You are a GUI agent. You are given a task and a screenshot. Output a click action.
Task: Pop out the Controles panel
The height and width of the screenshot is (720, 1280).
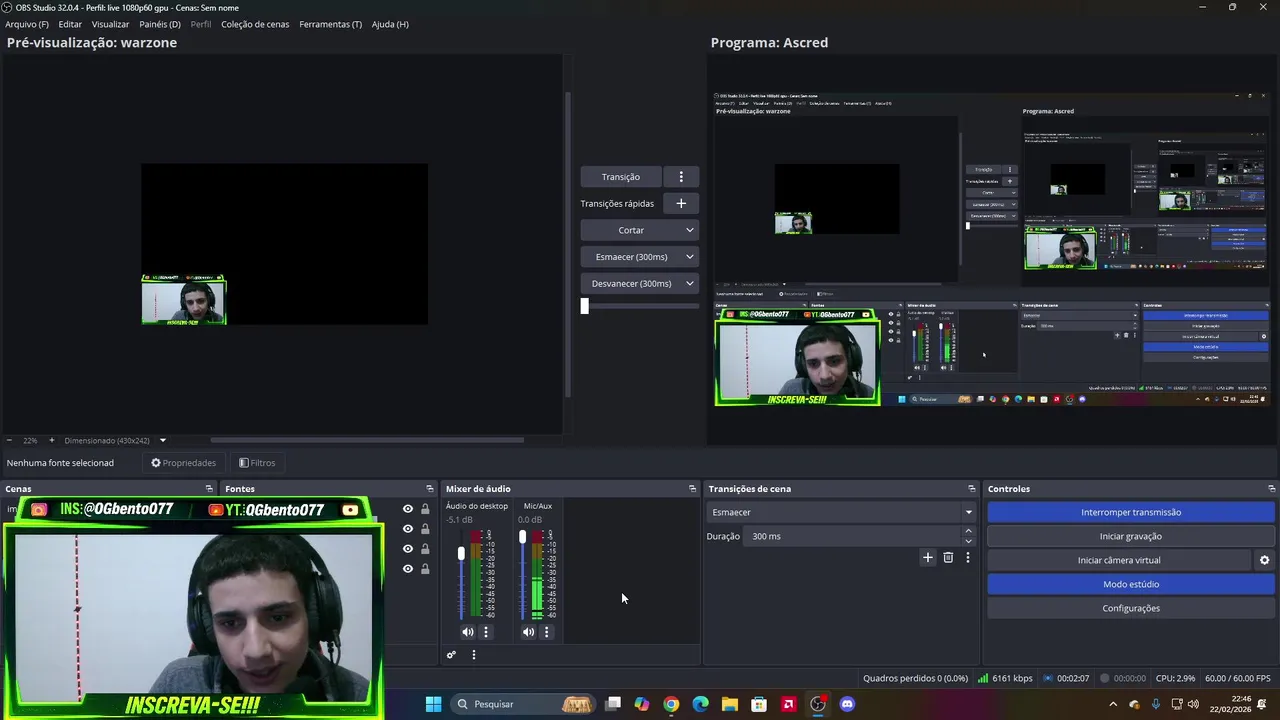pyautogui.click(x=1271, y=489)
